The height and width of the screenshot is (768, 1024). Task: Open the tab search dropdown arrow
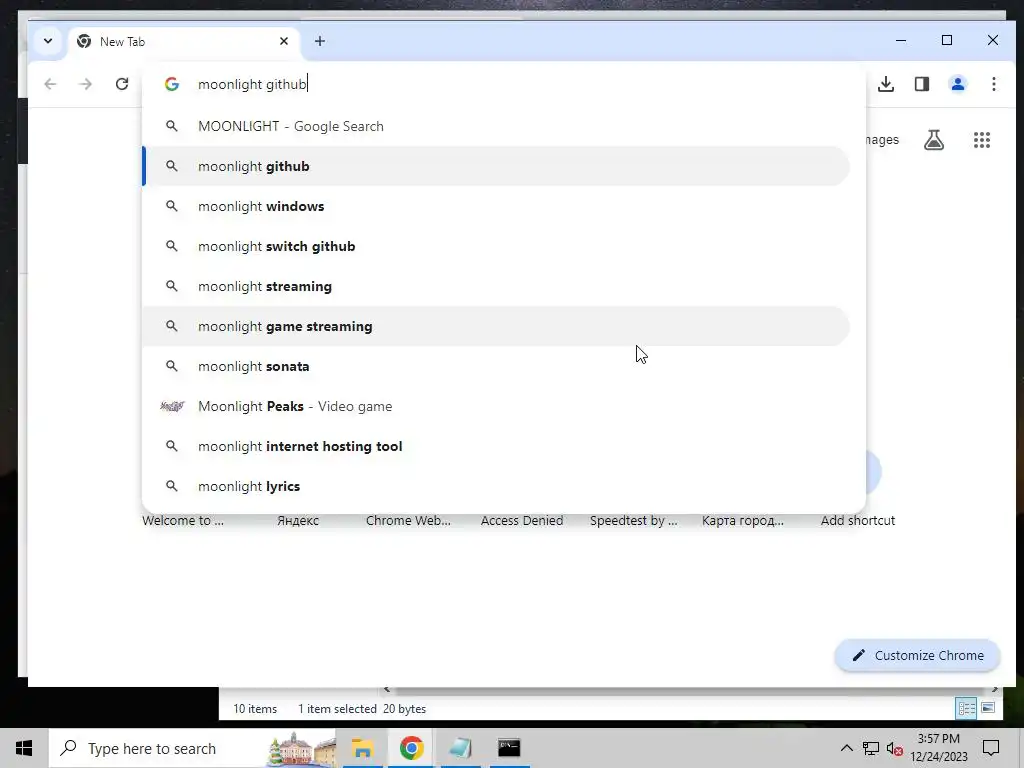coord(48,41)
